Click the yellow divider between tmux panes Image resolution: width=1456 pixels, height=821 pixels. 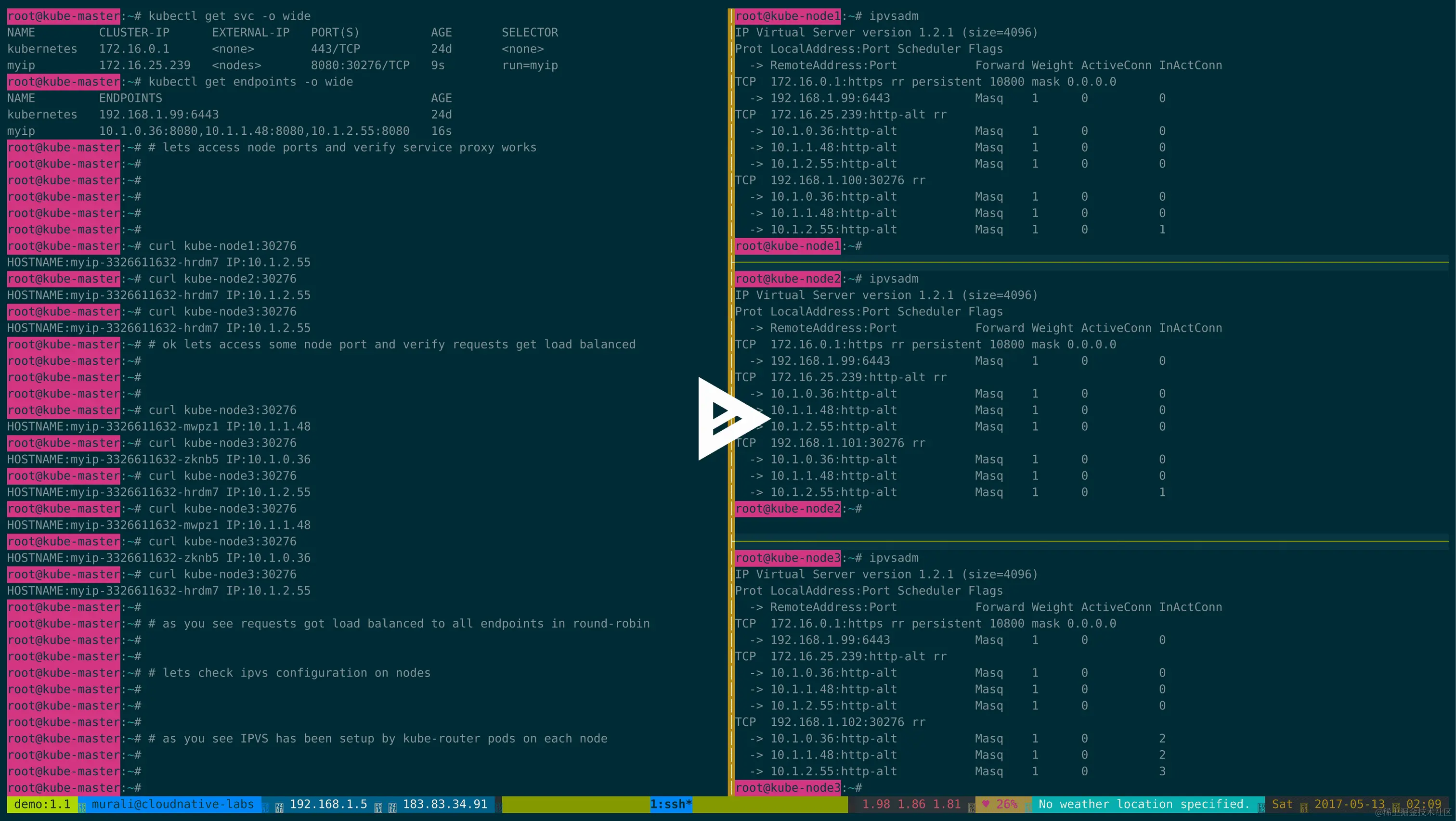point(730,396)
